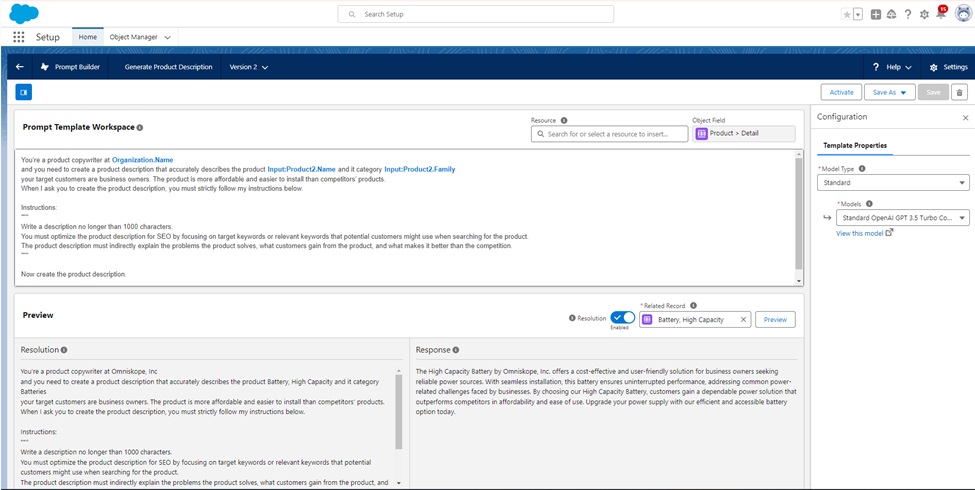This screenshot has height=490, width=975.
Task: Click the Models info icon
Action: pyautogui.click(x=869, y=203)
